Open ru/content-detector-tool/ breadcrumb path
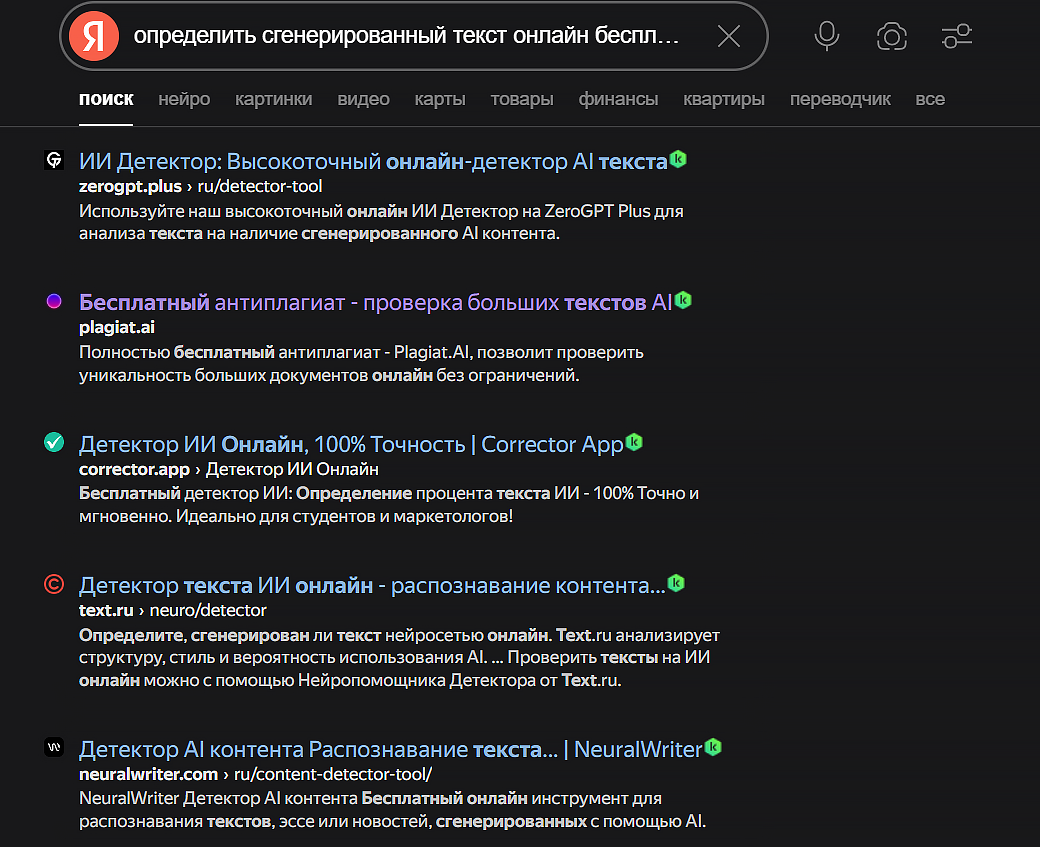1040x847 pixels. point(333,774)
